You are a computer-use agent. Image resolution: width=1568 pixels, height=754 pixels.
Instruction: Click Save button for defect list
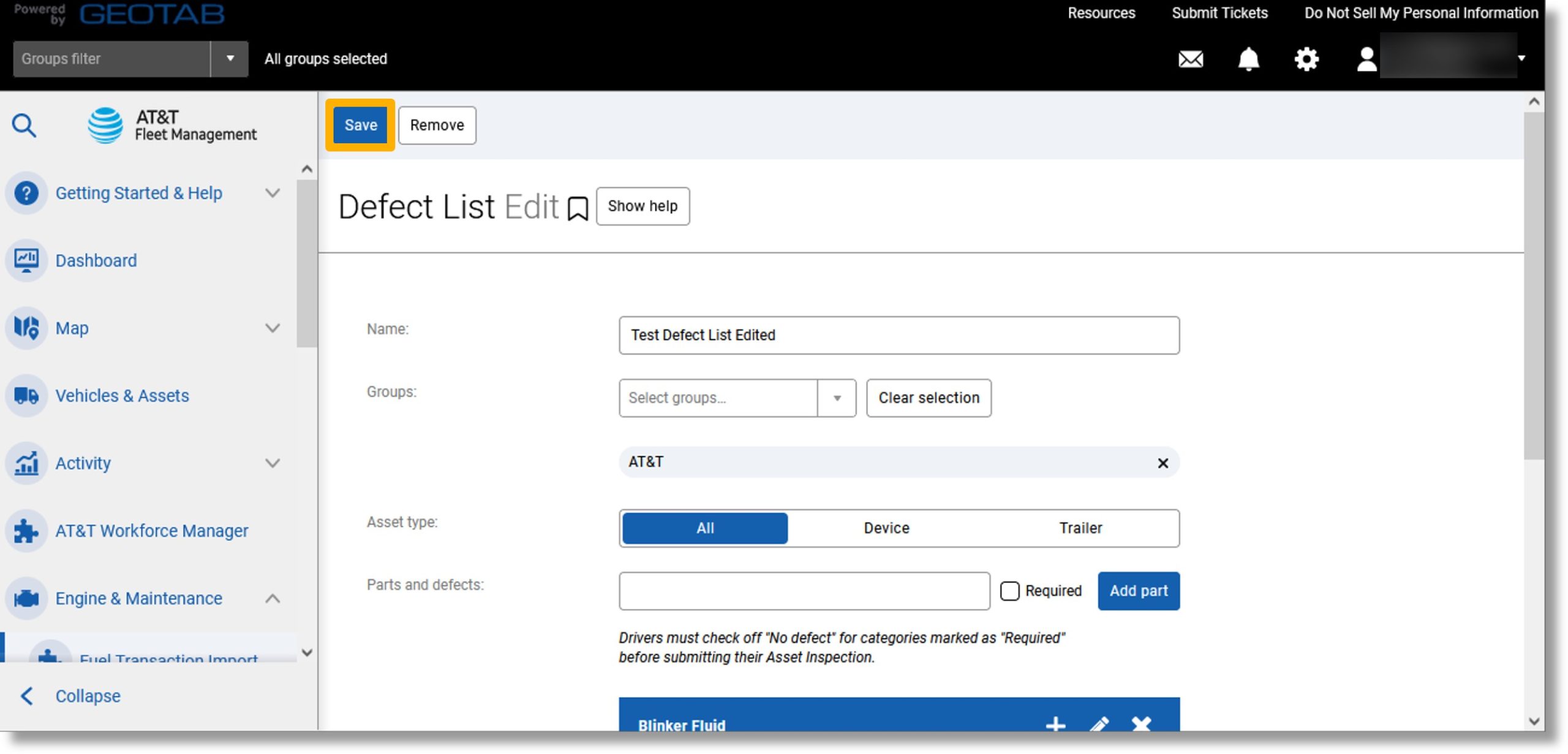click(360, 124)
